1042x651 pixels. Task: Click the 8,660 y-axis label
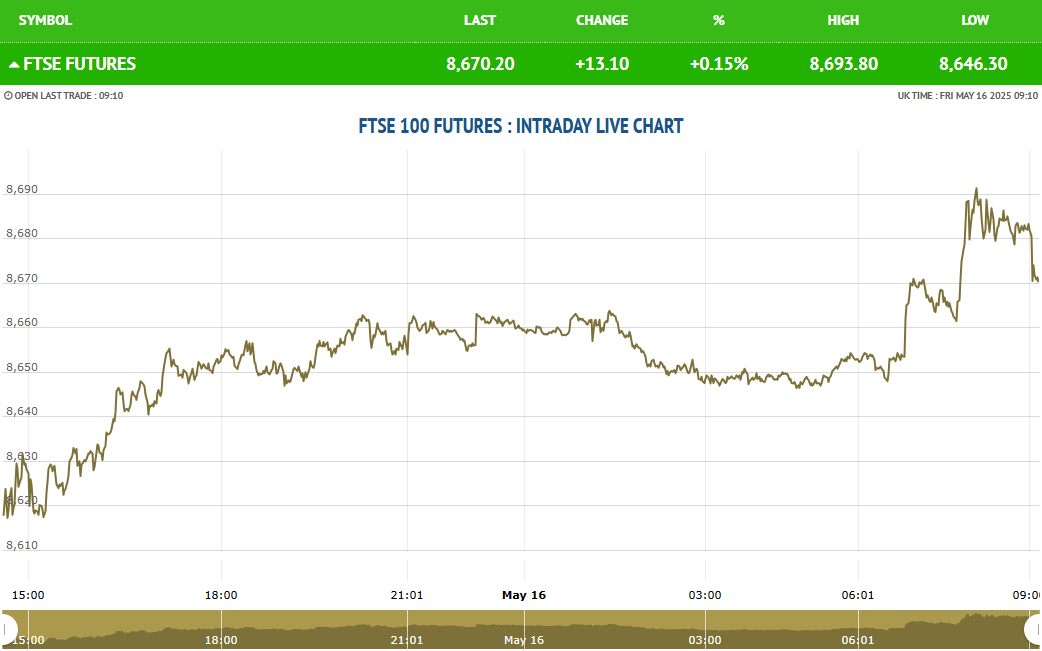pos(22,323)
